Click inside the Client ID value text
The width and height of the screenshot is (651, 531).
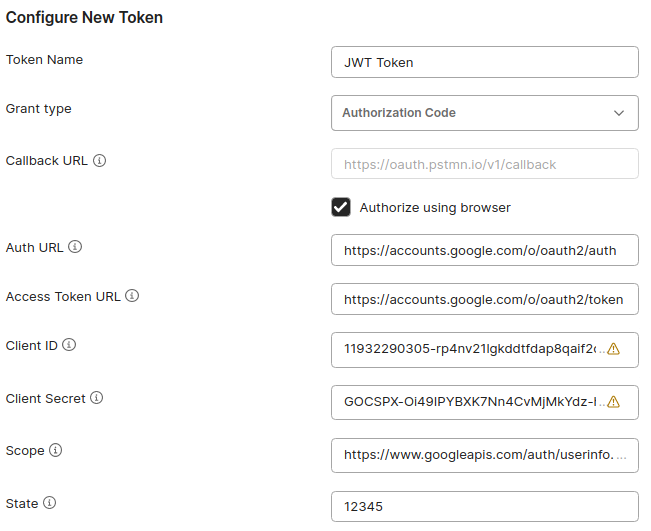coord(468,350)
